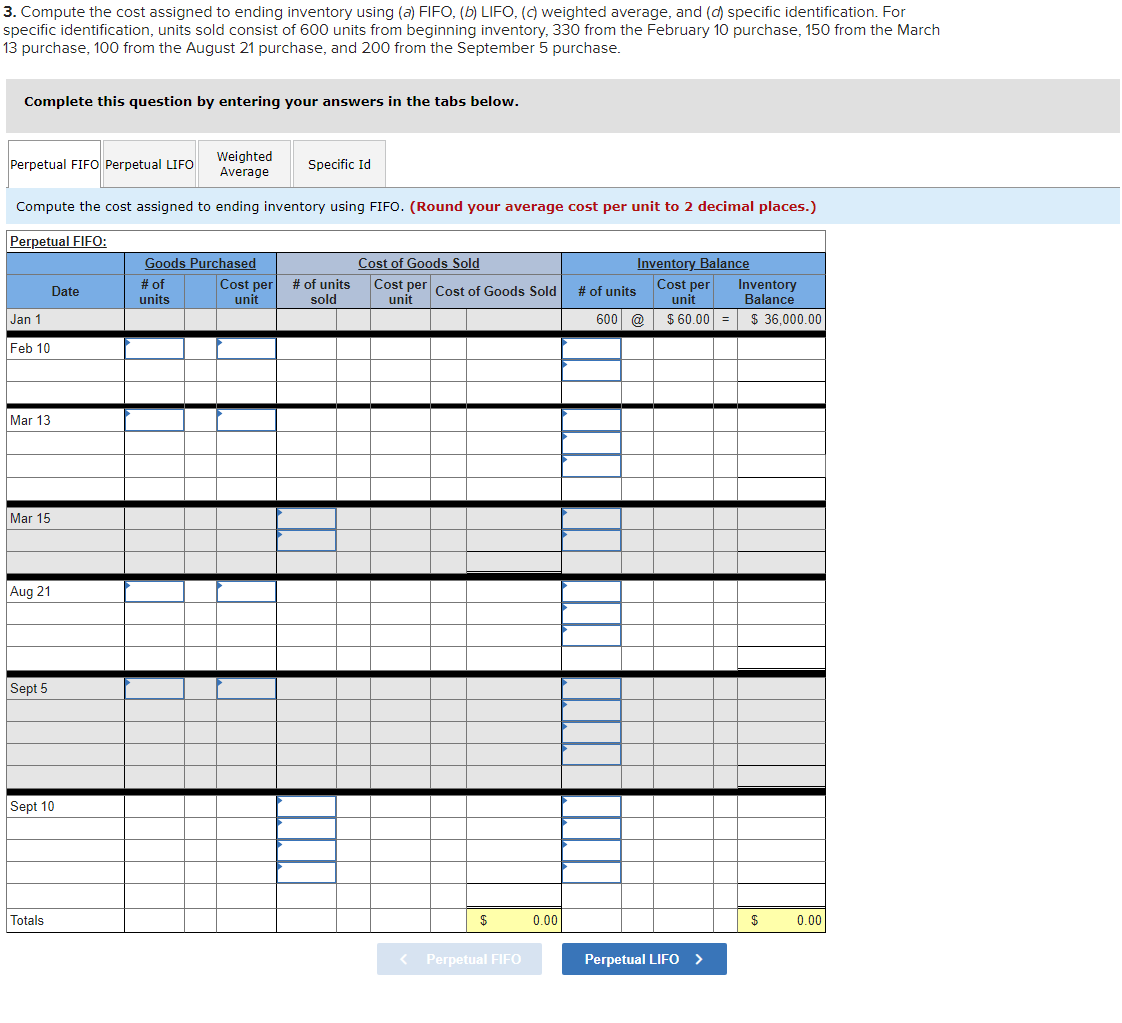Click the Date column header
This screenshot has height=1023, width=1122.
pyautogui.click(x=66, y=291)
